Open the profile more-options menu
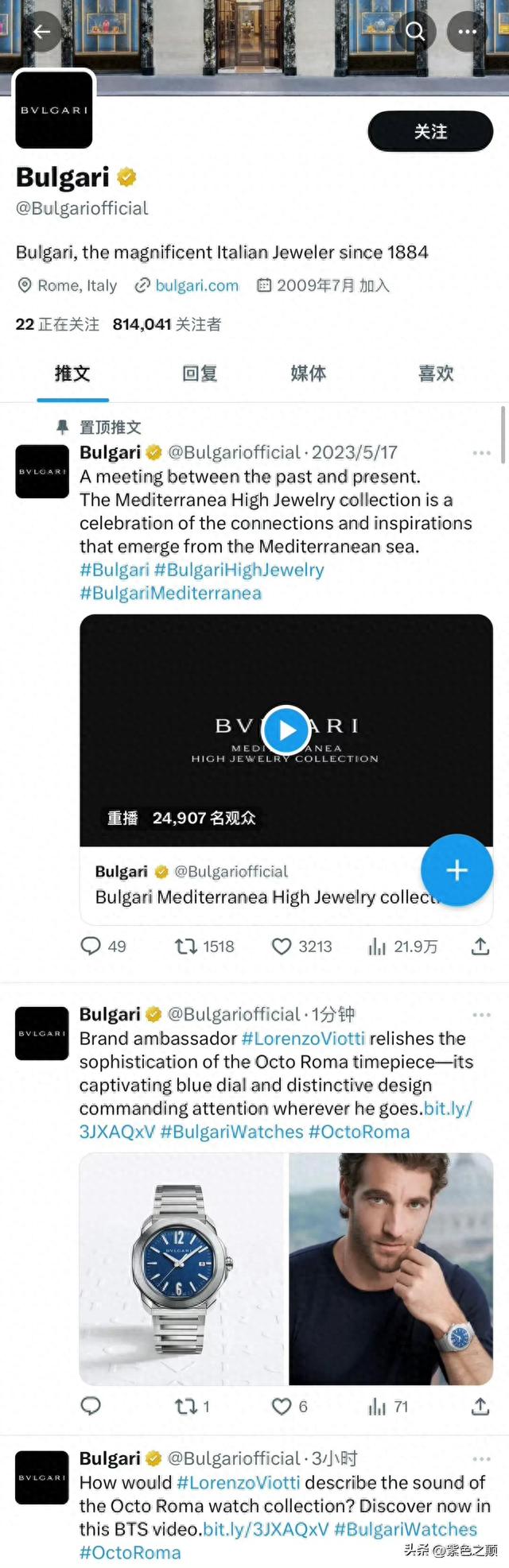 [x=468, y=32]
